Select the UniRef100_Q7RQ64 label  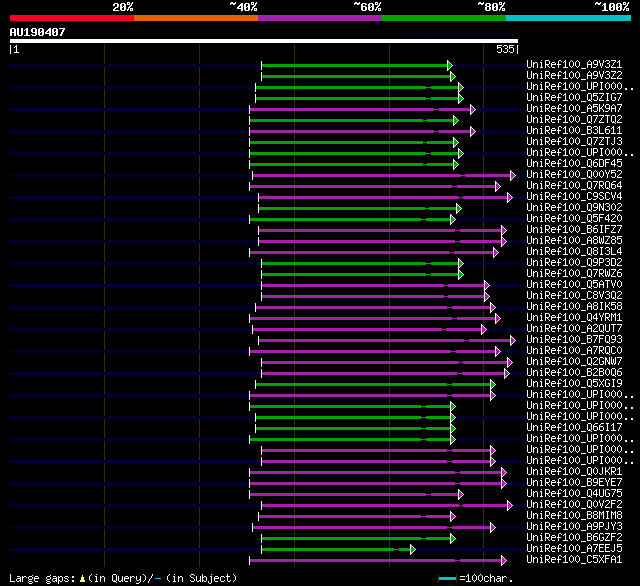pyautogui.click(x=574, y=186)
